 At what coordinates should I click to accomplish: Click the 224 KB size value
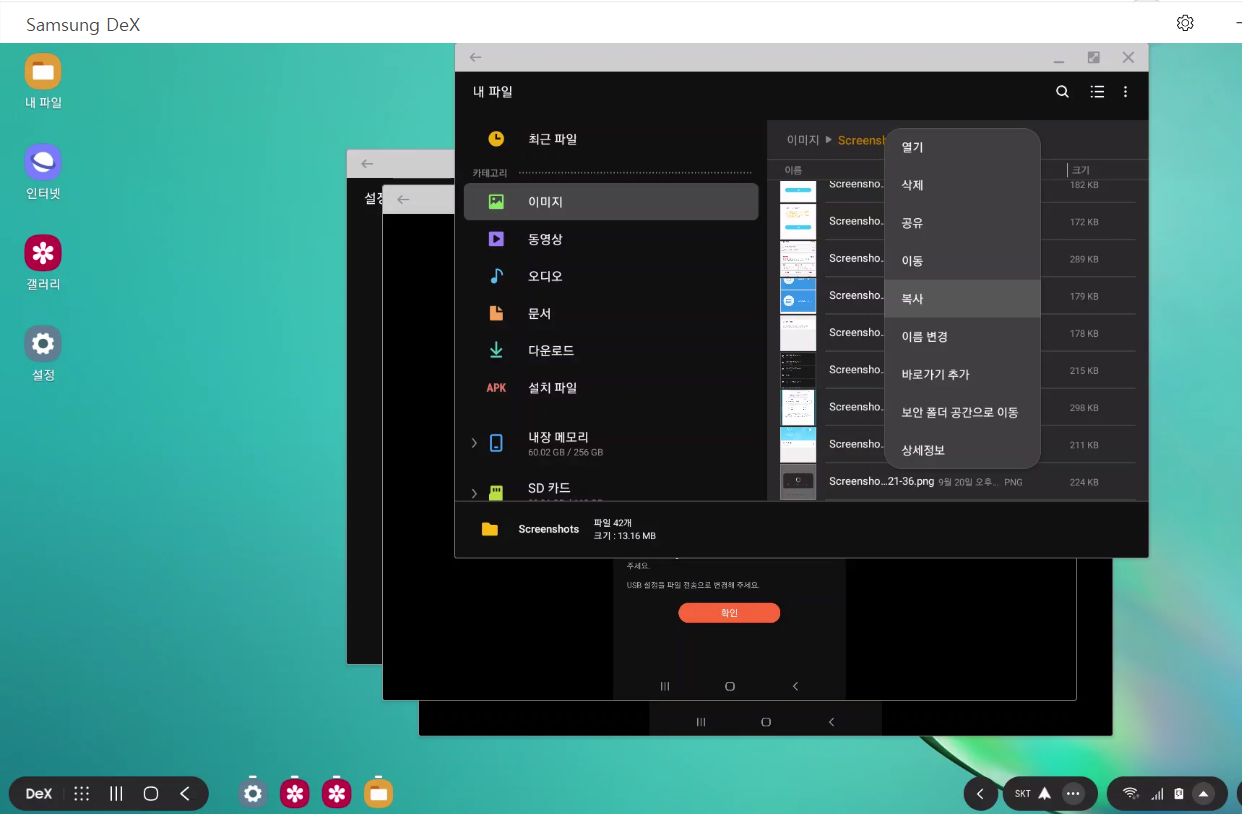coord(1084,482)
